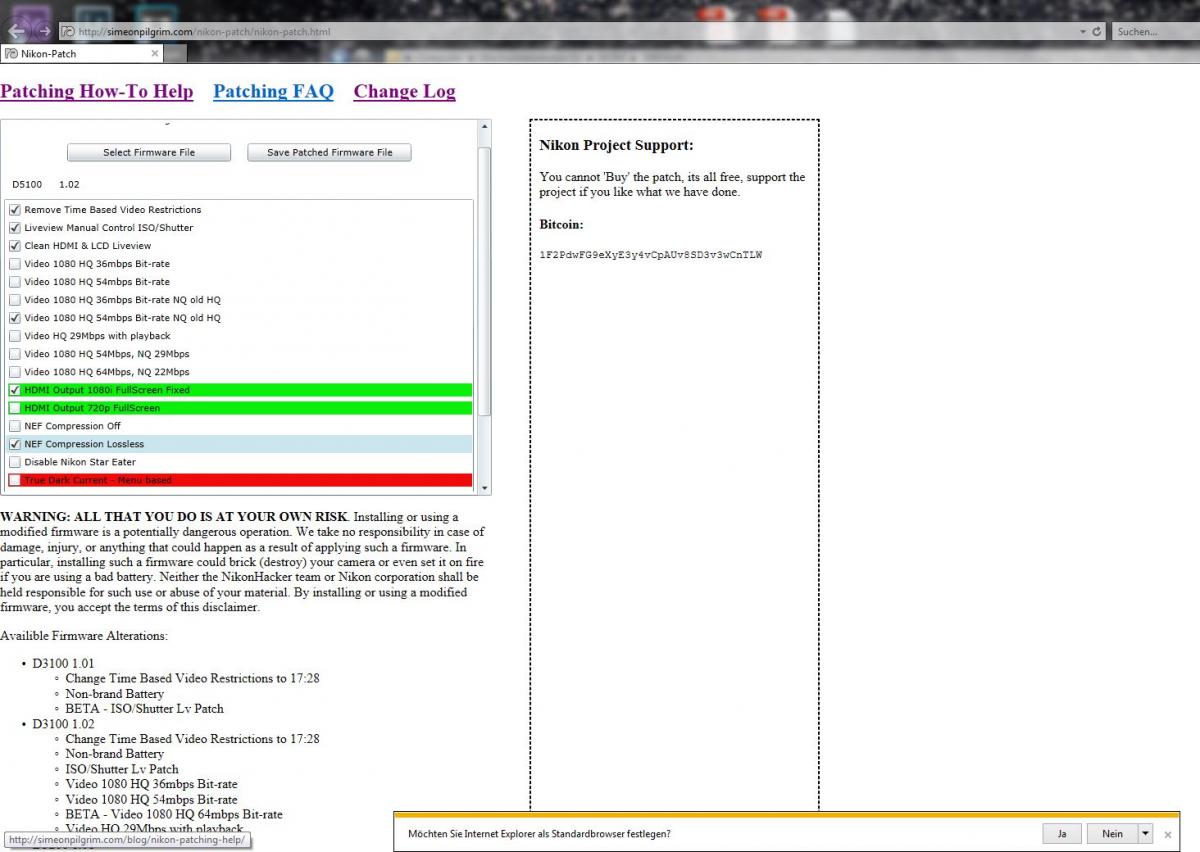Click the Availible Firmware Alterations text
The image size is (1200, 852).
(84, 636)
